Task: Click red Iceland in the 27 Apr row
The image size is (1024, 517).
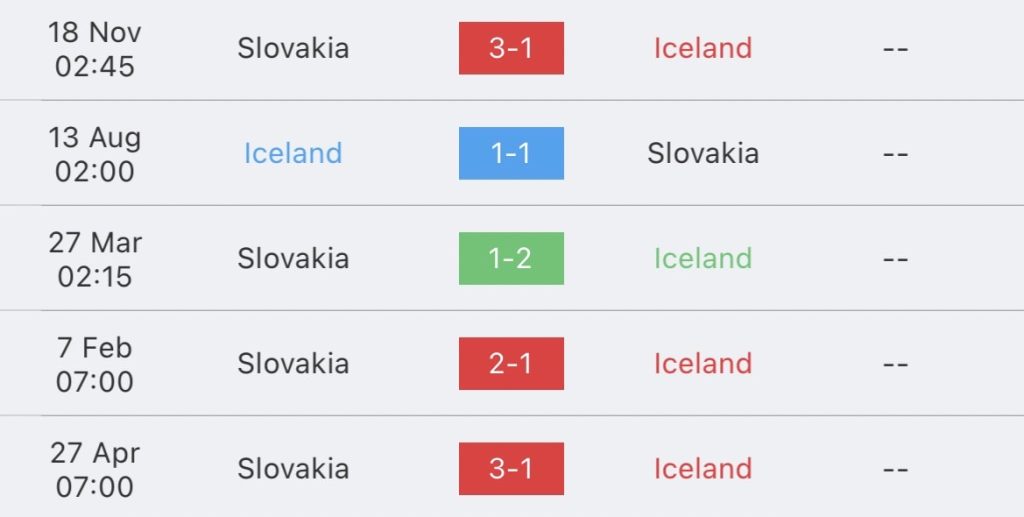Action: click(x=702, y=468)
